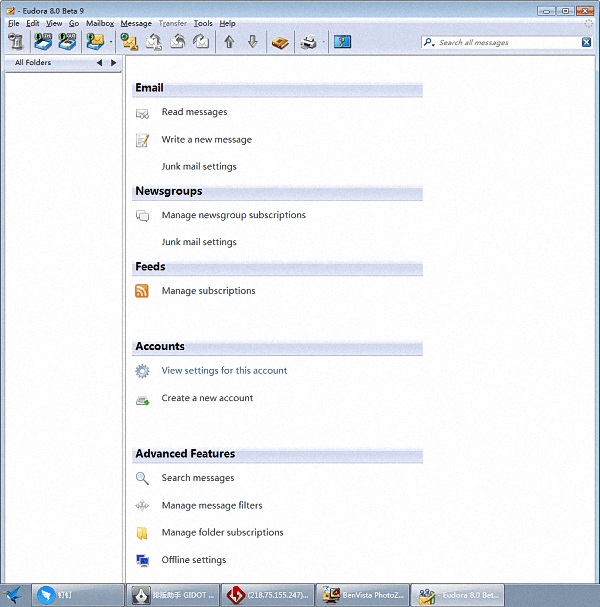Expand the Check Mail dropdown arrow
The width and height of the screenshot is (600, 607).
click(x=110, y=43)
